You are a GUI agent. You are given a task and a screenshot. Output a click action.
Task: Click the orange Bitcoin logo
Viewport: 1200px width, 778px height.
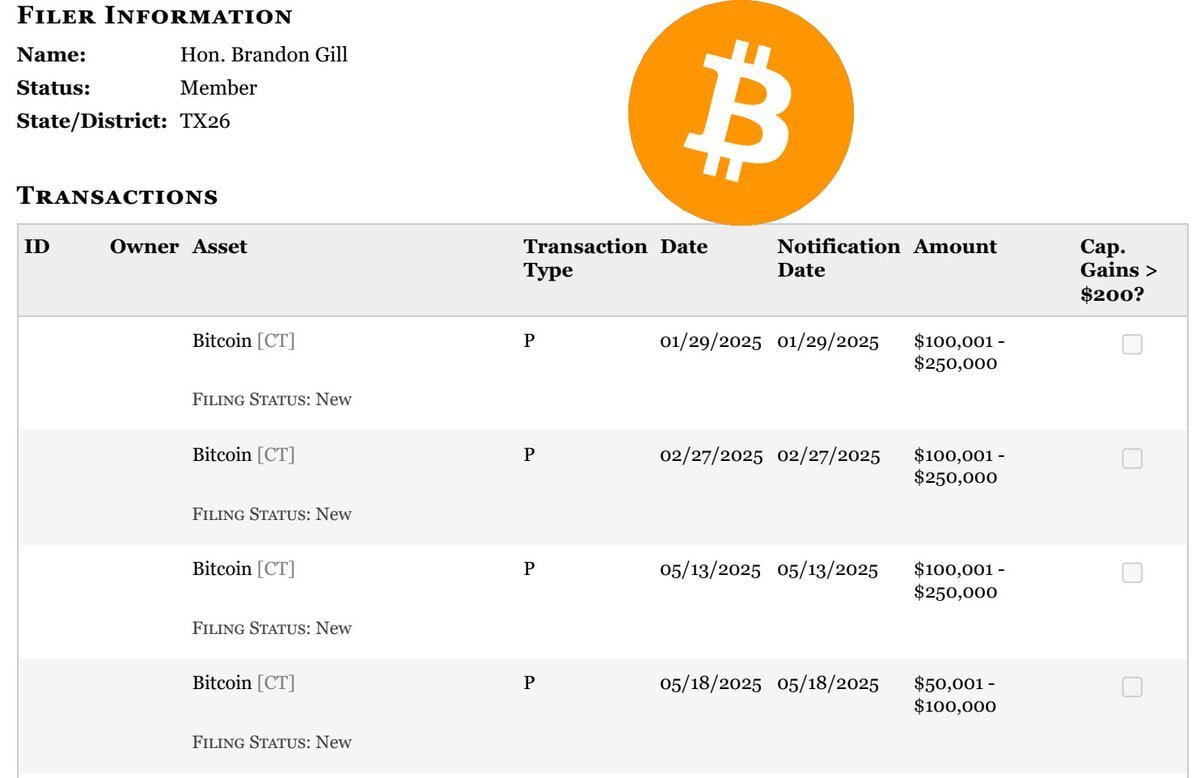click(x=741, y=111)
